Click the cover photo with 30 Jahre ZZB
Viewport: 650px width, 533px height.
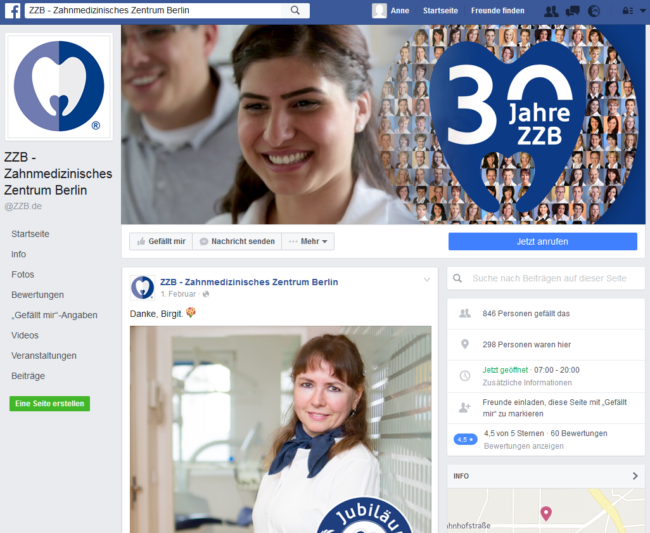click(383, 124)
